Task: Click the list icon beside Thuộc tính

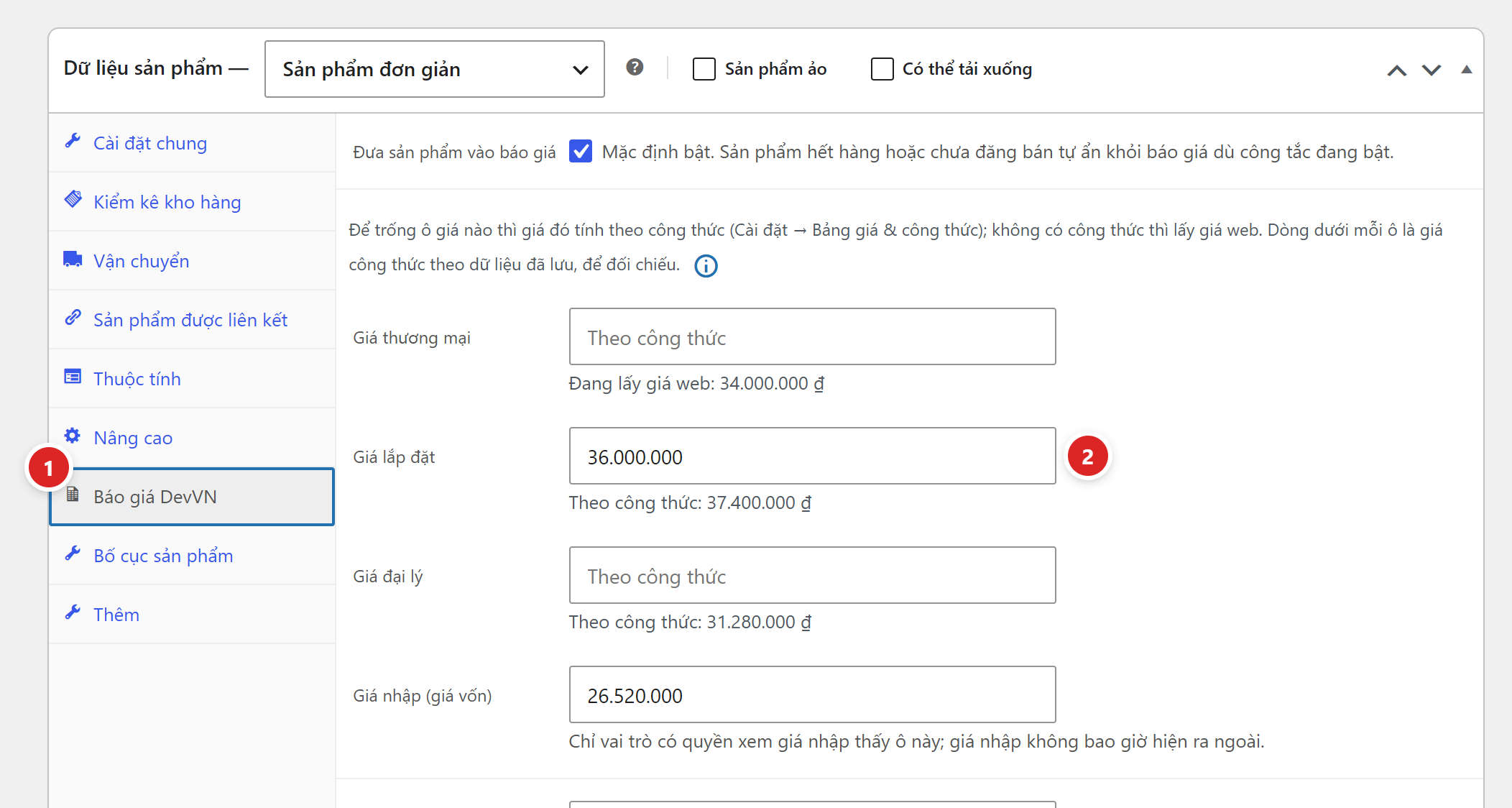Action: pos(73,377)
